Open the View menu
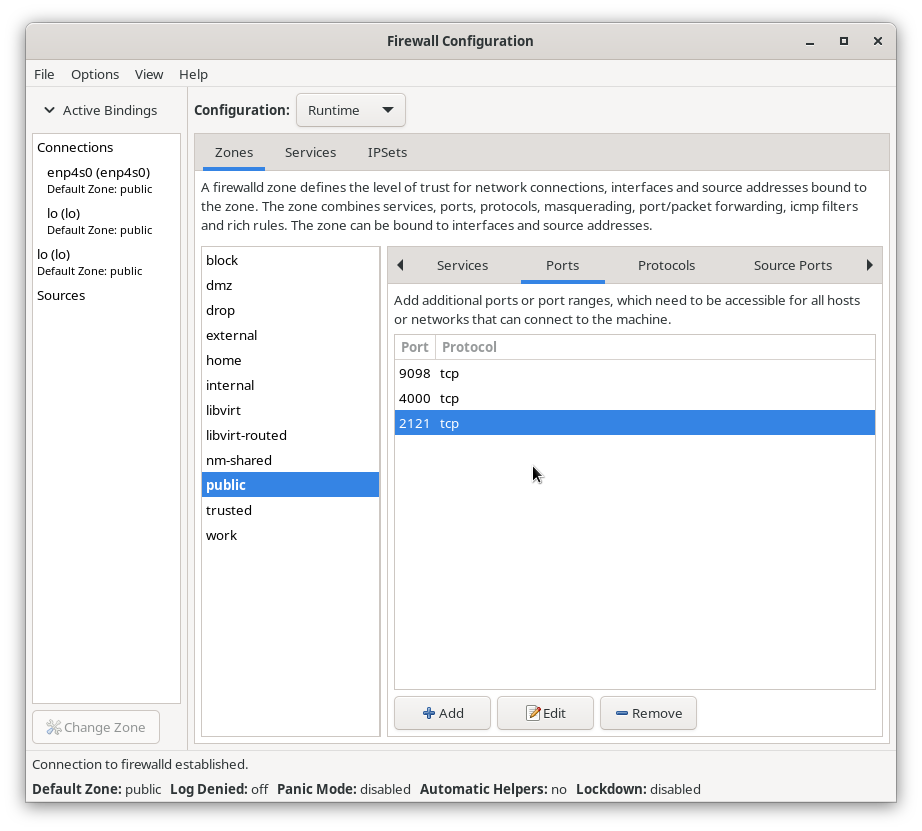 (149, 75)
